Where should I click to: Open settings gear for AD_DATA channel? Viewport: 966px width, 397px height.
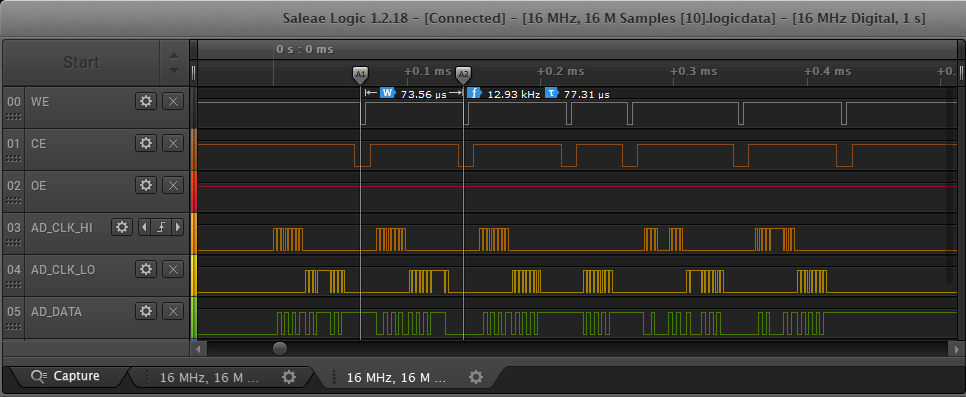pyautogui.click(x=146, y=311)
